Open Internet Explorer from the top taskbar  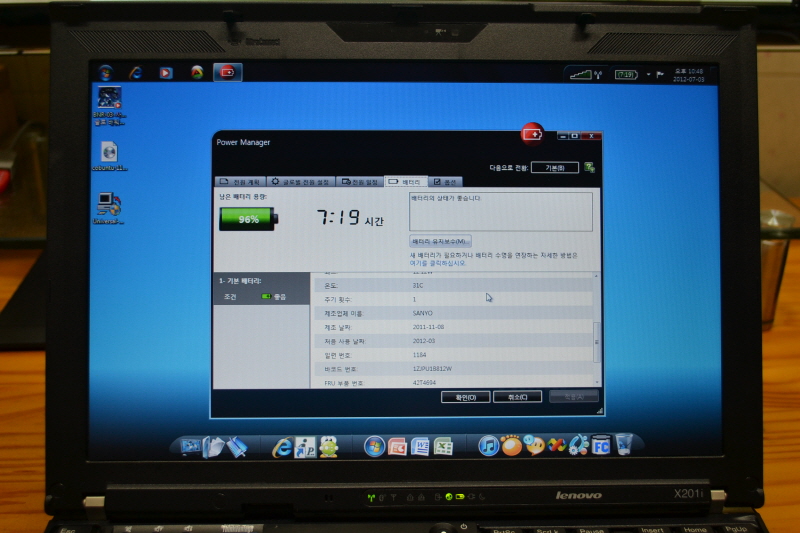click(135, 72)
